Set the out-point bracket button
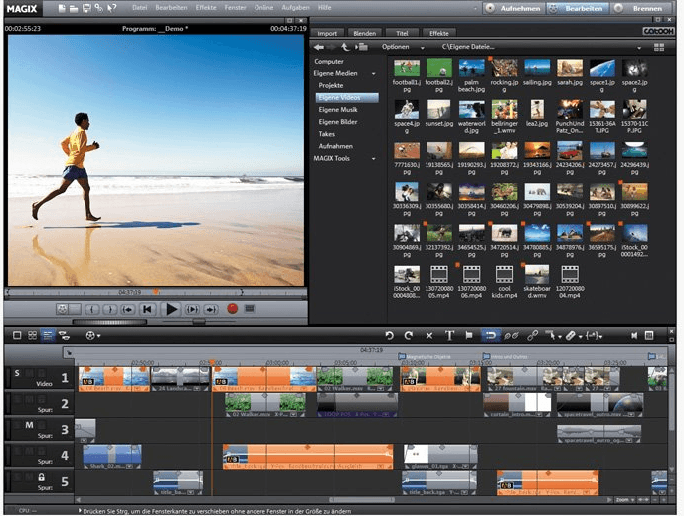 [x=110, y=309]
